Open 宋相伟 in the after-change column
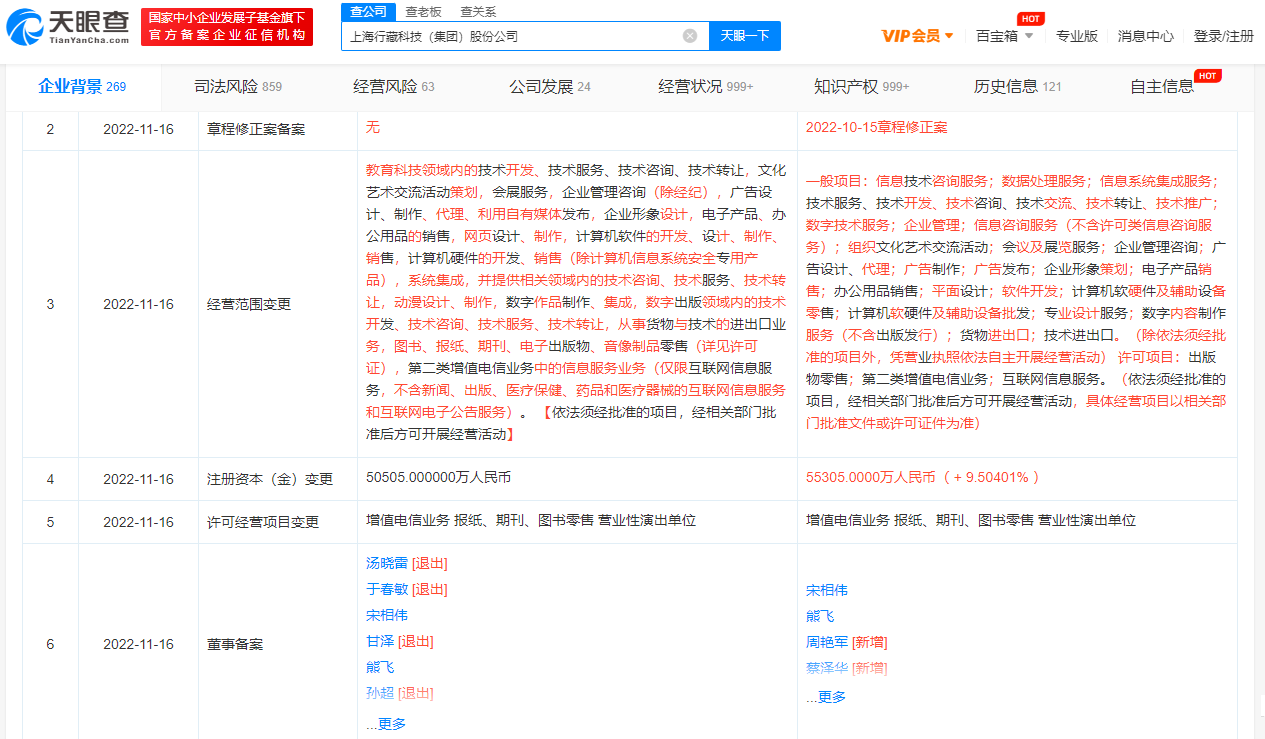The height and width of the screenshot is (739, 1265). (x=827, y=590)
